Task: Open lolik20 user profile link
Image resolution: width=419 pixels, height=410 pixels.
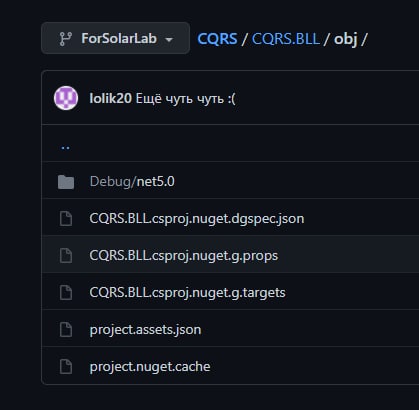Action: 111,98
